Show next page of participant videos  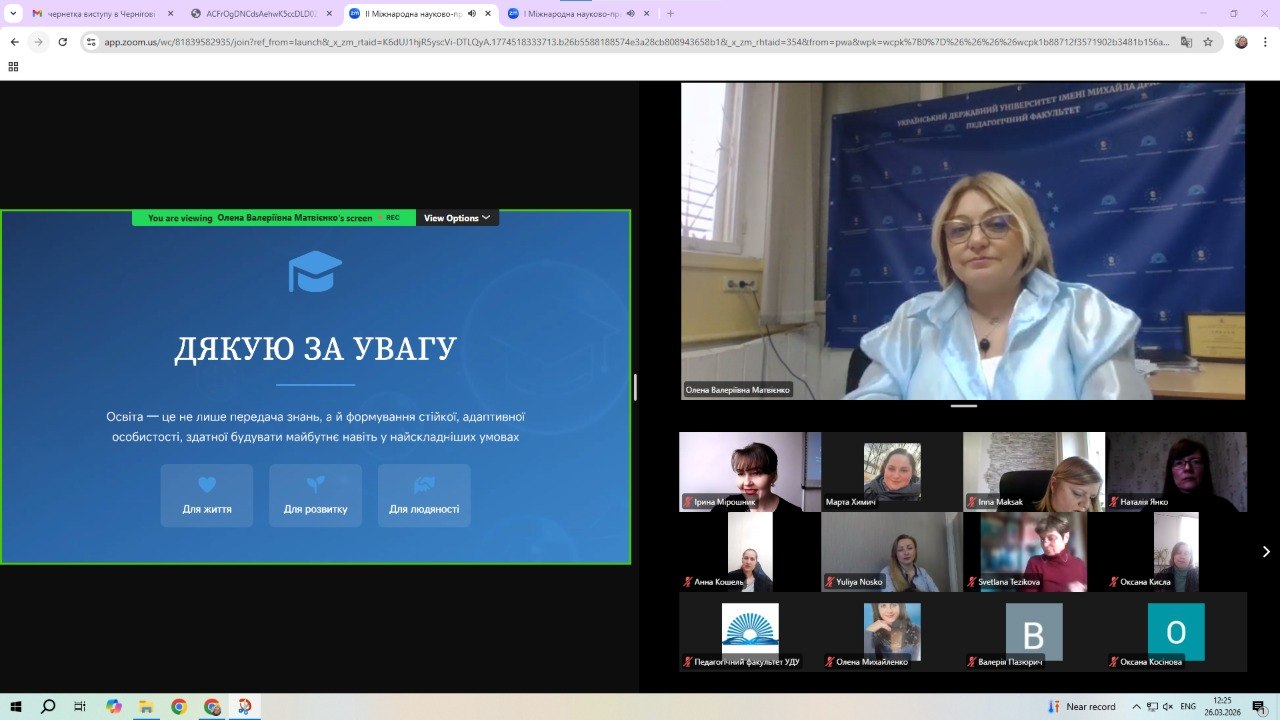[x=1265, y=551]
